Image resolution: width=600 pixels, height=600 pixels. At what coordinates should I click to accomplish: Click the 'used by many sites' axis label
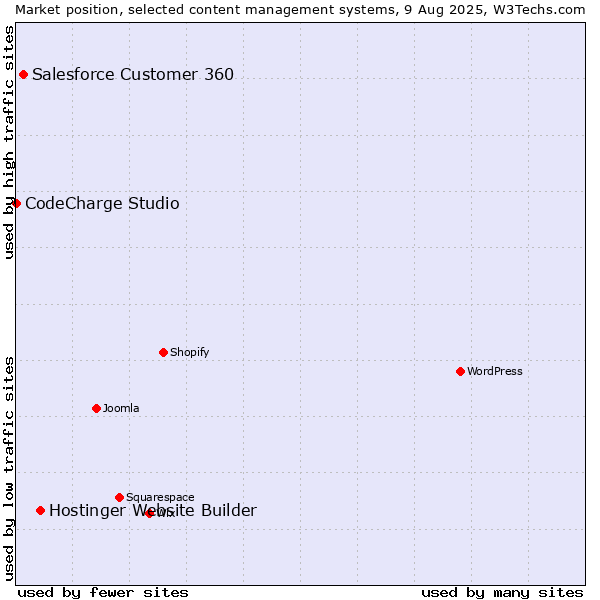(502, 593)
